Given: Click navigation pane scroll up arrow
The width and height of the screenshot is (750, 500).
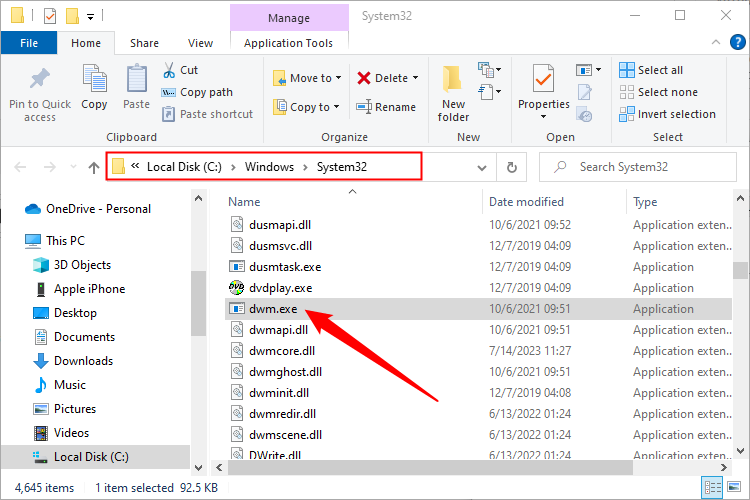Looking at the screenshot, I should coord(199,198).
